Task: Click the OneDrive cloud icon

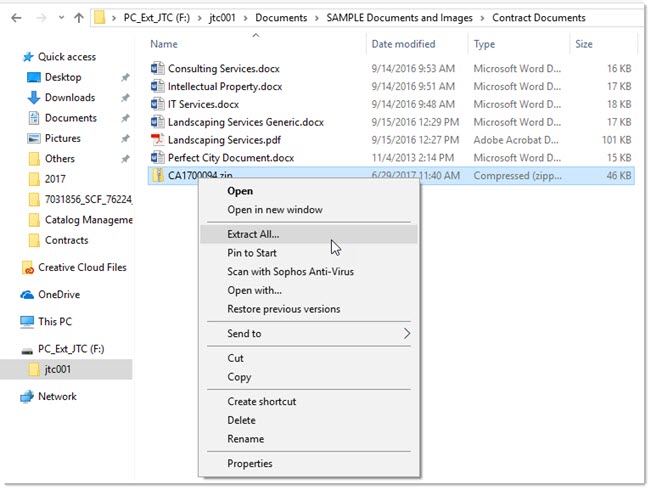Action: click(x=27, y=295)
